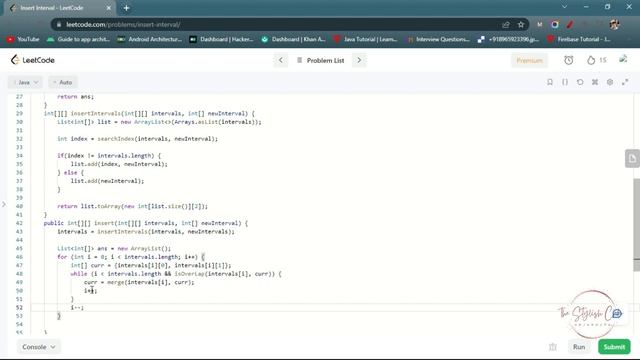Open the Problem List
This screenshot has width=640, height=360.
click(x=321, y=60)
